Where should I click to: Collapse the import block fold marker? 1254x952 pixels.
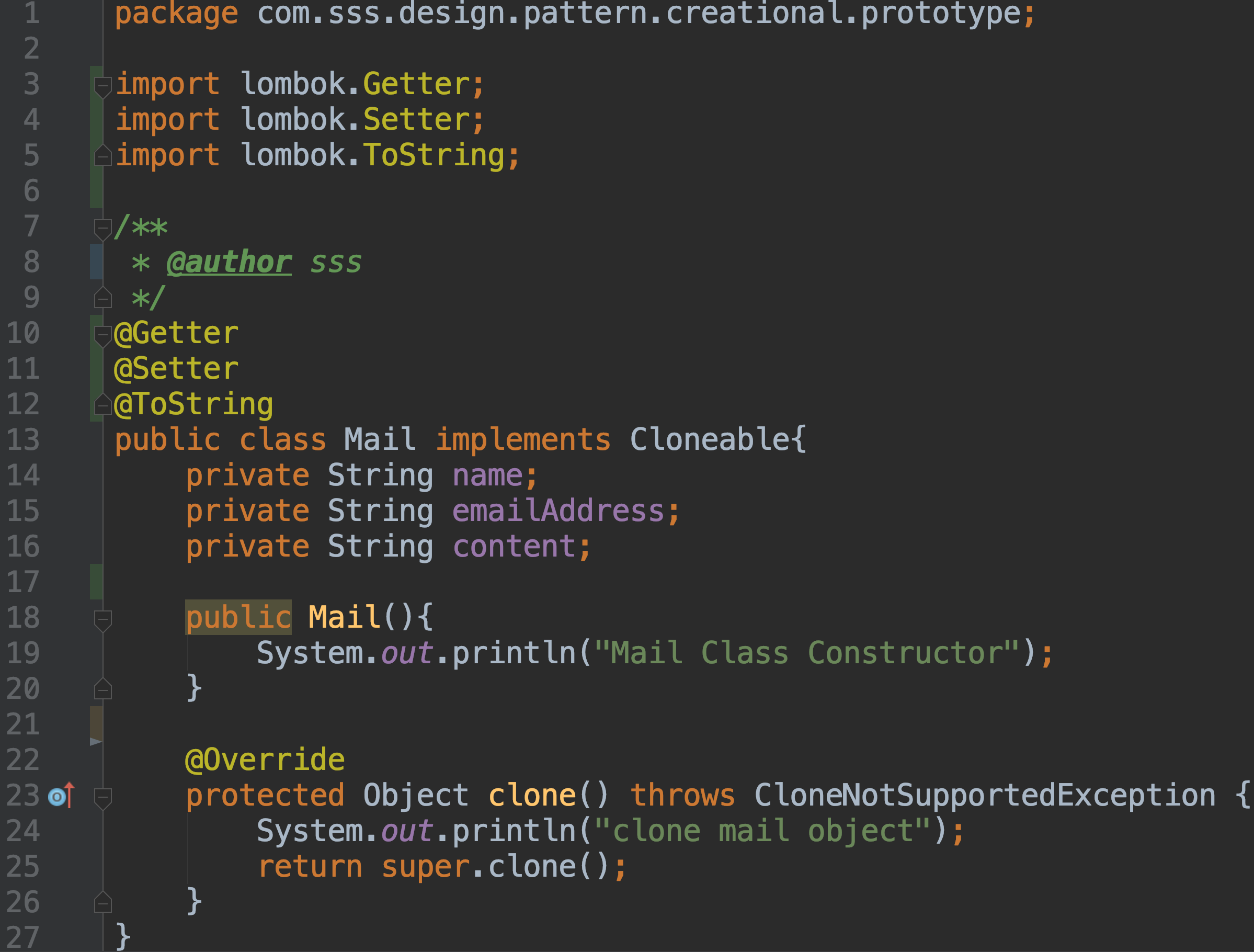pyautogui.click(x=102, y=87)
